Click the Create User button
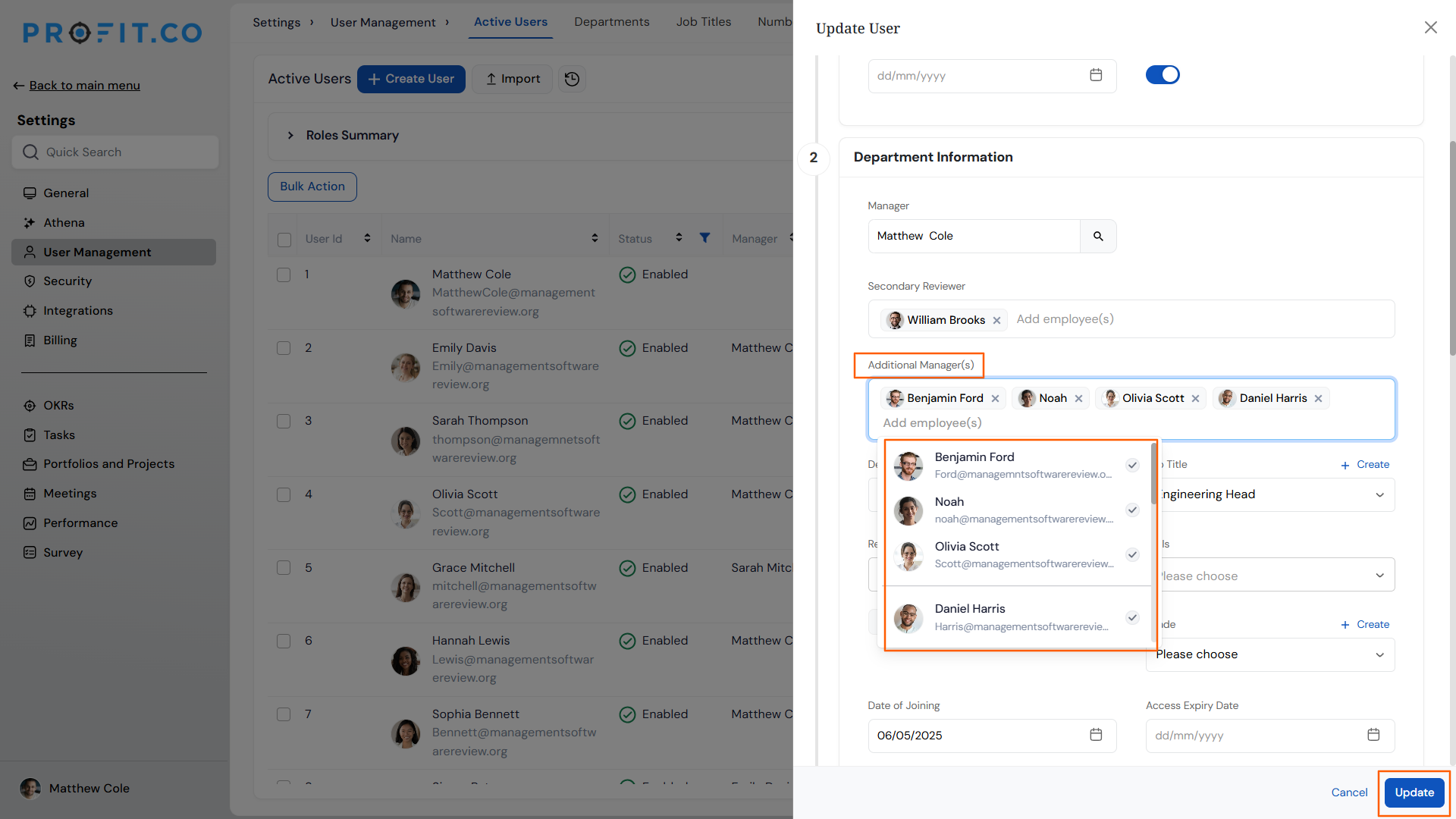 (x=411, y=79)
